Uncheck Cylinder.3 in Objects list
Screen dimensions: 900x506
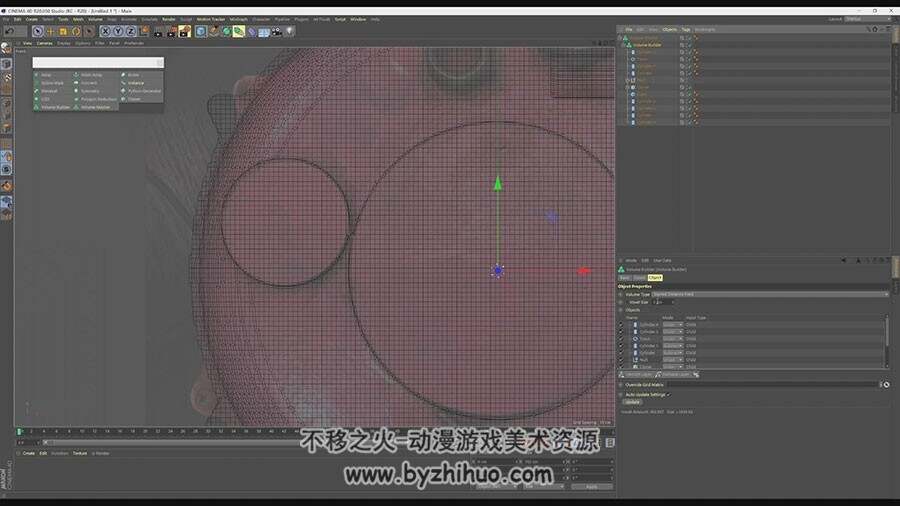(x=620, y=332)
